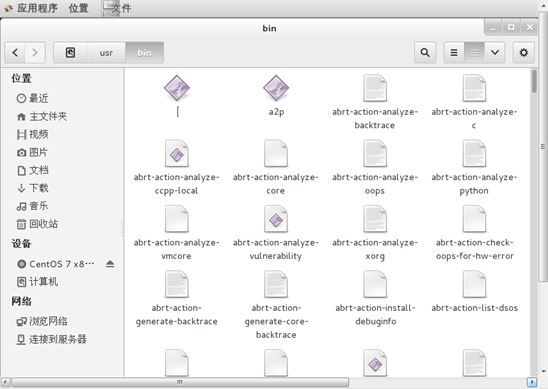Select abrt-action-generate-core-backtrace file
This screenshot has width=548, height=389.
[276, 304]
